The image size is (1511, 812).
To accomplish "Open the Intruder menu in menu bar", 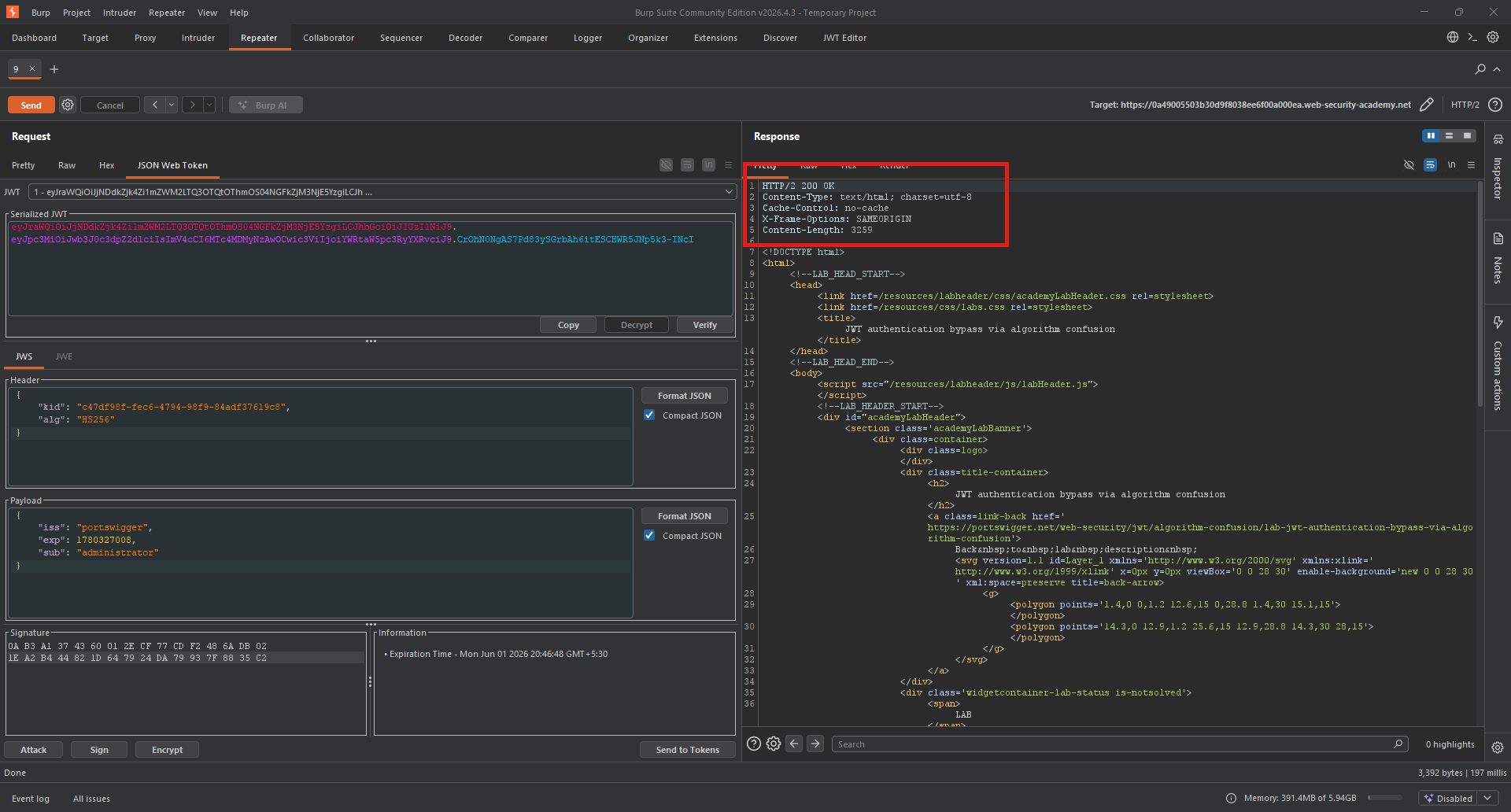I will (x=120, y=13).
